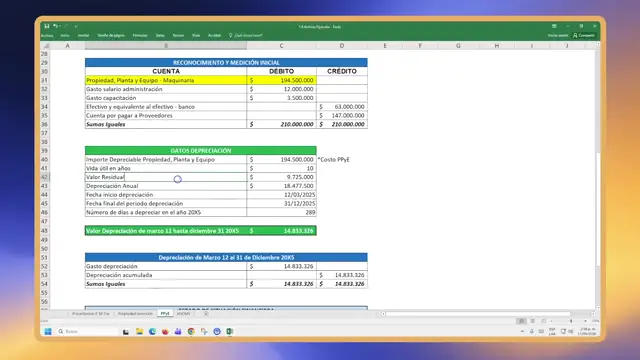The height and width of the screenshot is (360, 640).
Task: Select the DATOS DEPRECIACIÓN header cell
Action: click(200, 151)
